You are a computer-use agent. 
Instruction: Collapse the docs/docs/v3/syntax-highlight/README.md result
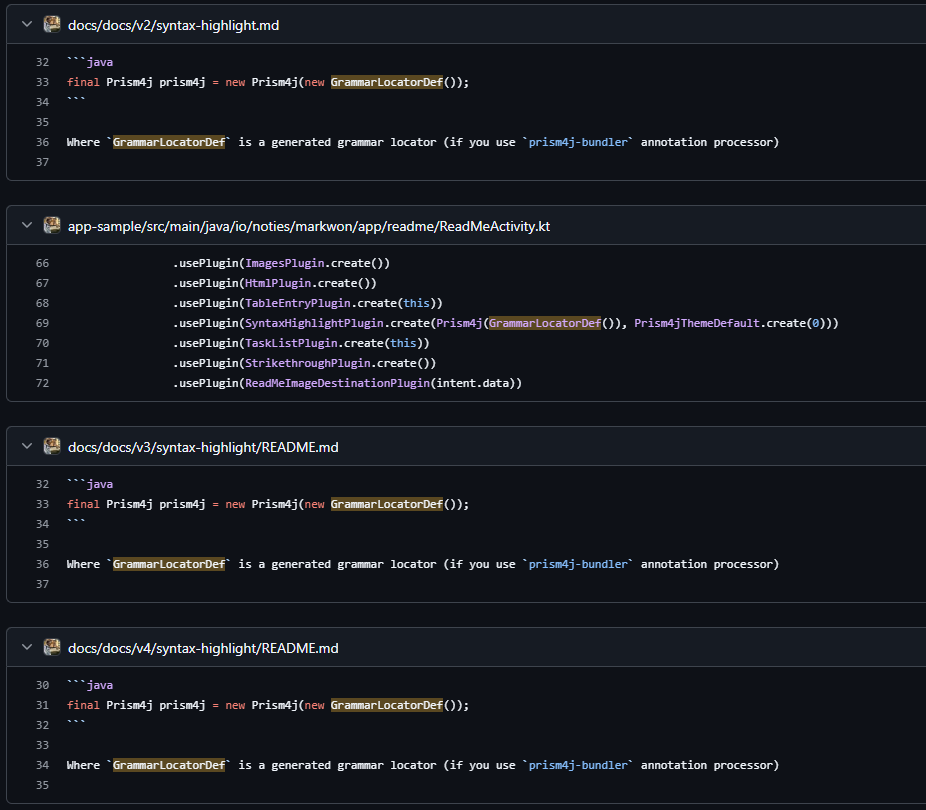[x=27, y=446]
